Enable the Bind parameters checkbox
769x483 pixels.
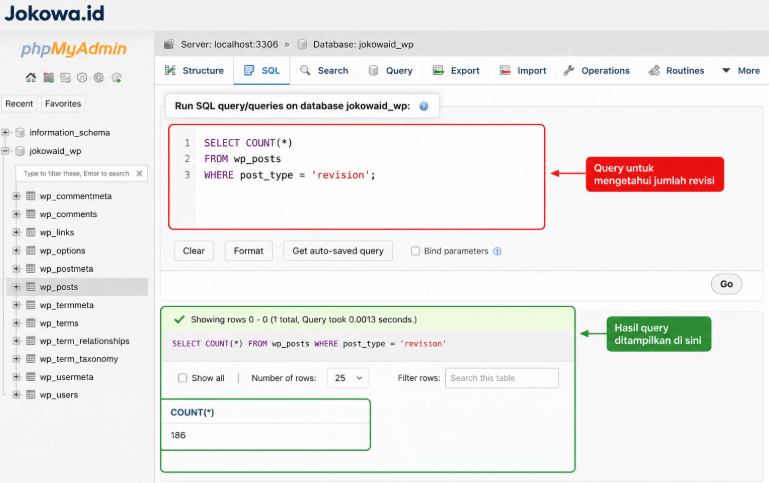415,251
